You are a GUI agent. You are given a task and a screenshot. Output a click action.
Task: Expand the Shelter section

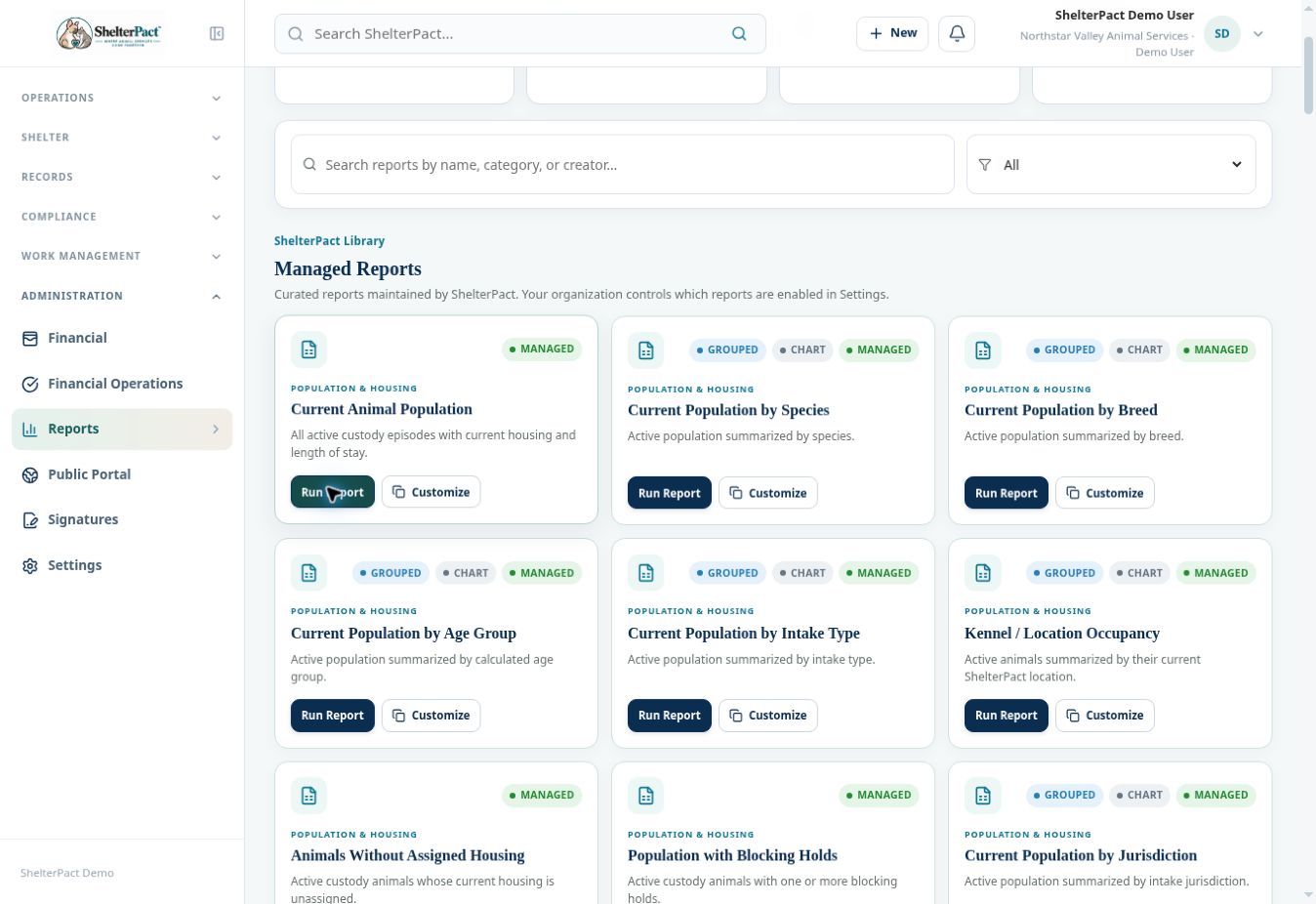pos(122,138)
